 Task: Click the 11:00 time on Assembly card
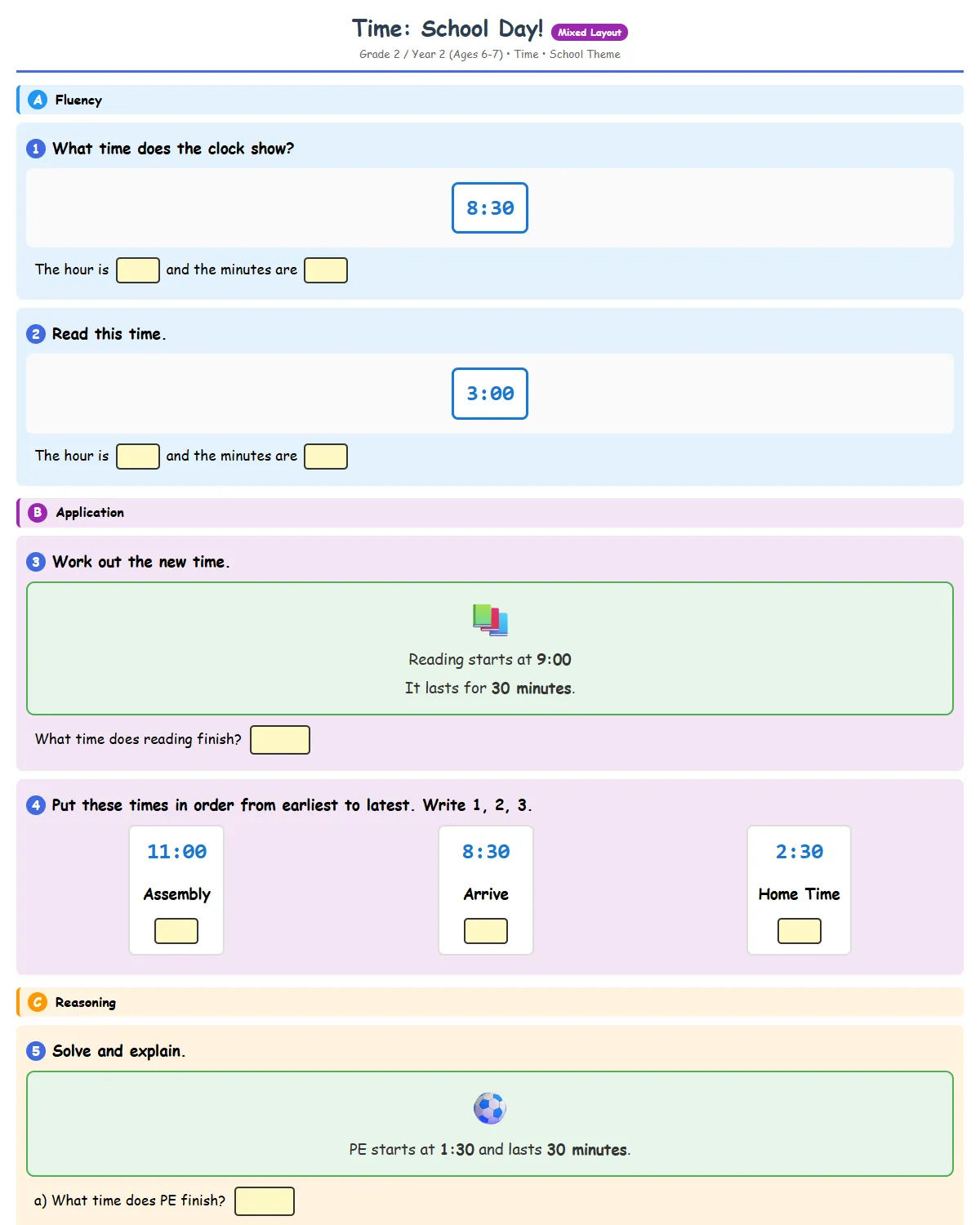pyautogui.click(x=176, y=852)
